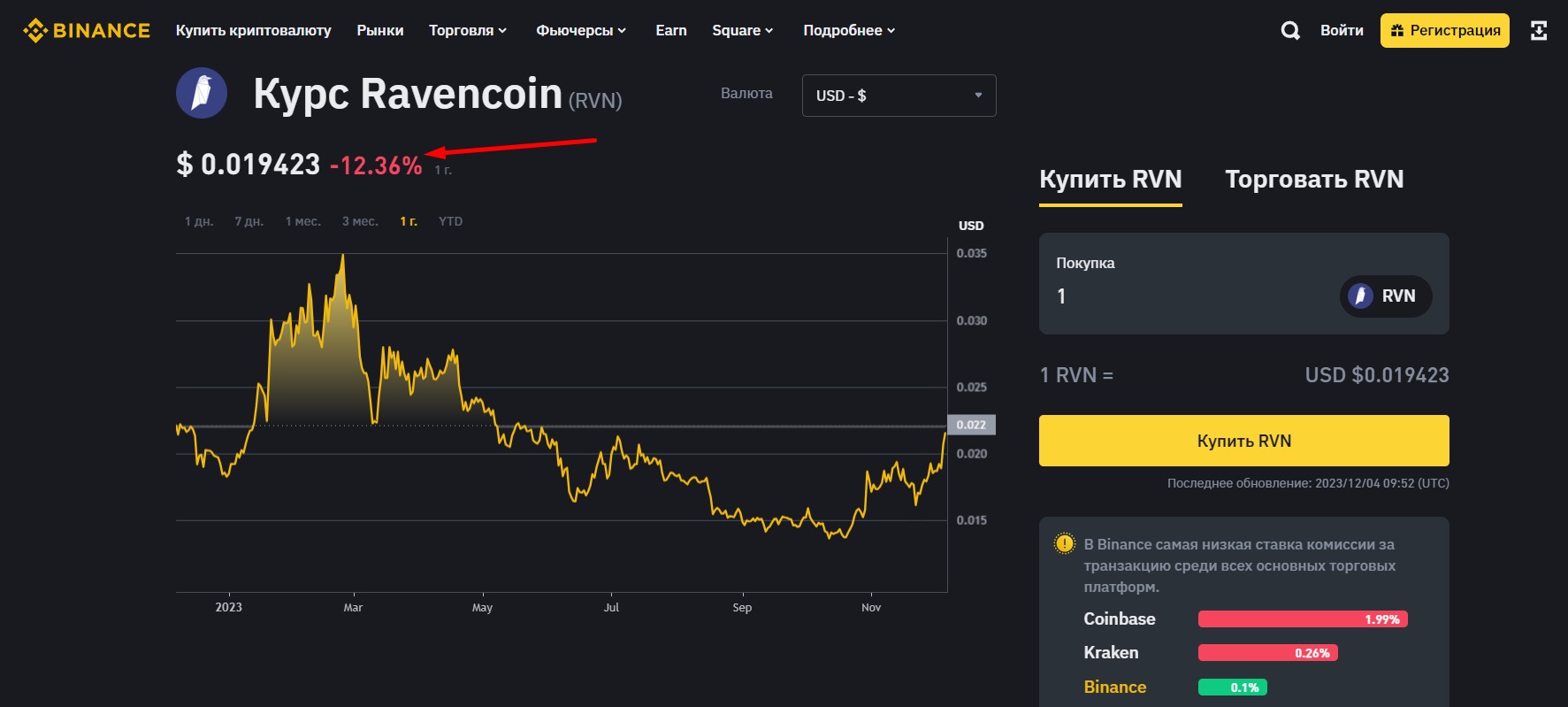1568x707 pixels.
Task: Switch to the Торговать RVN tab
Action: point(1314,180)
